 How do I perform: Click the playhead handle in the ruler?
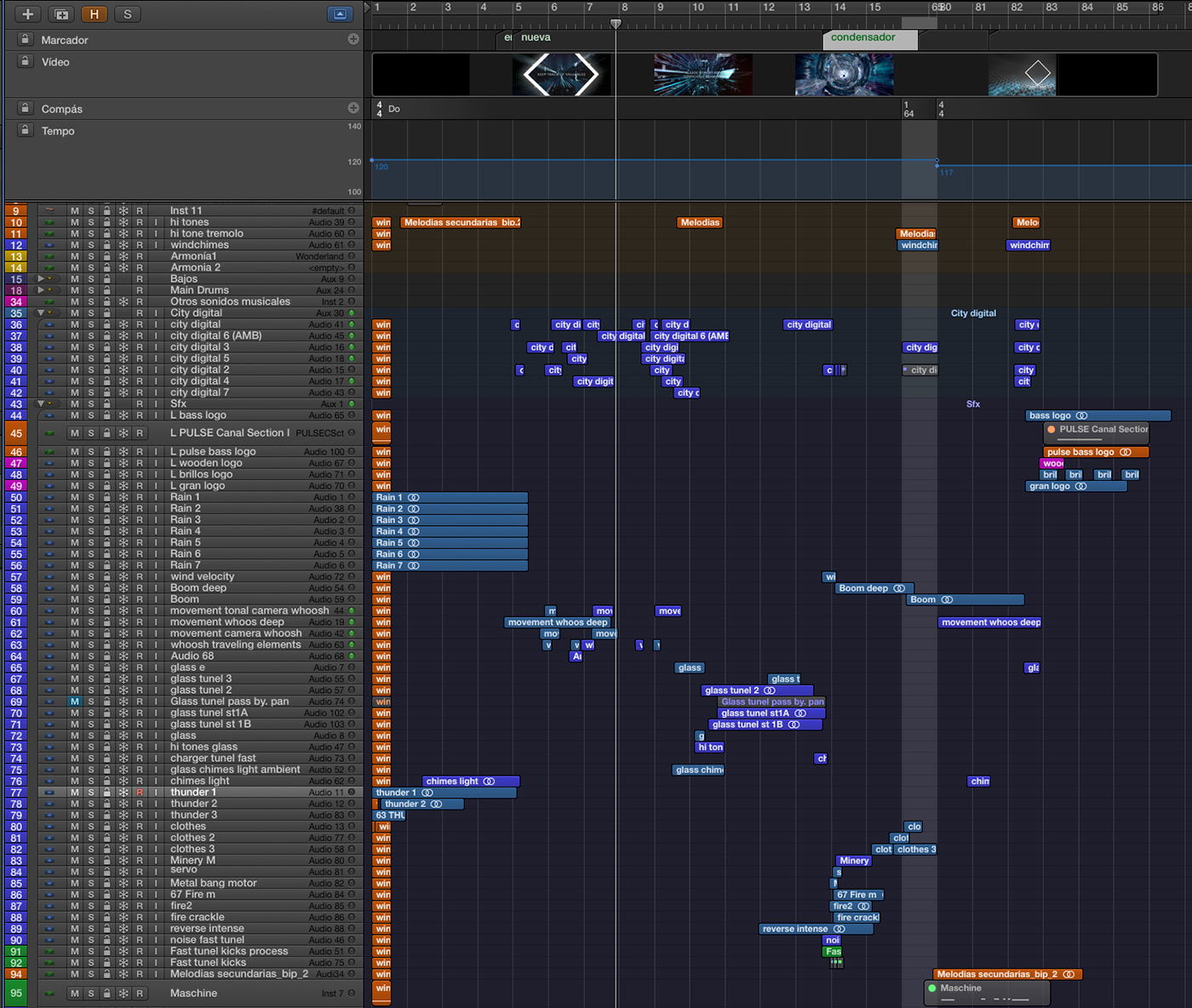[616, 24]
